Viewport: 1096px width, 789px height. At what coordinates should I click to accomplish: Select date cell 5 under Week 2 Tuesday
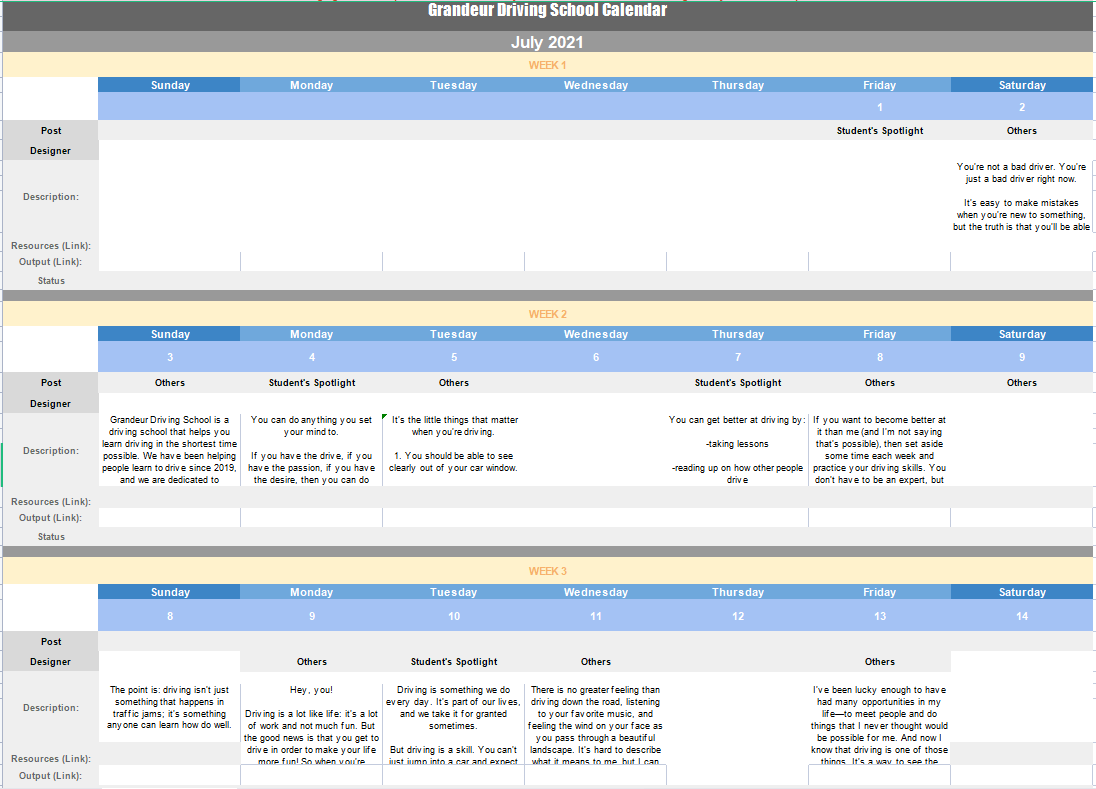[454, 357]
